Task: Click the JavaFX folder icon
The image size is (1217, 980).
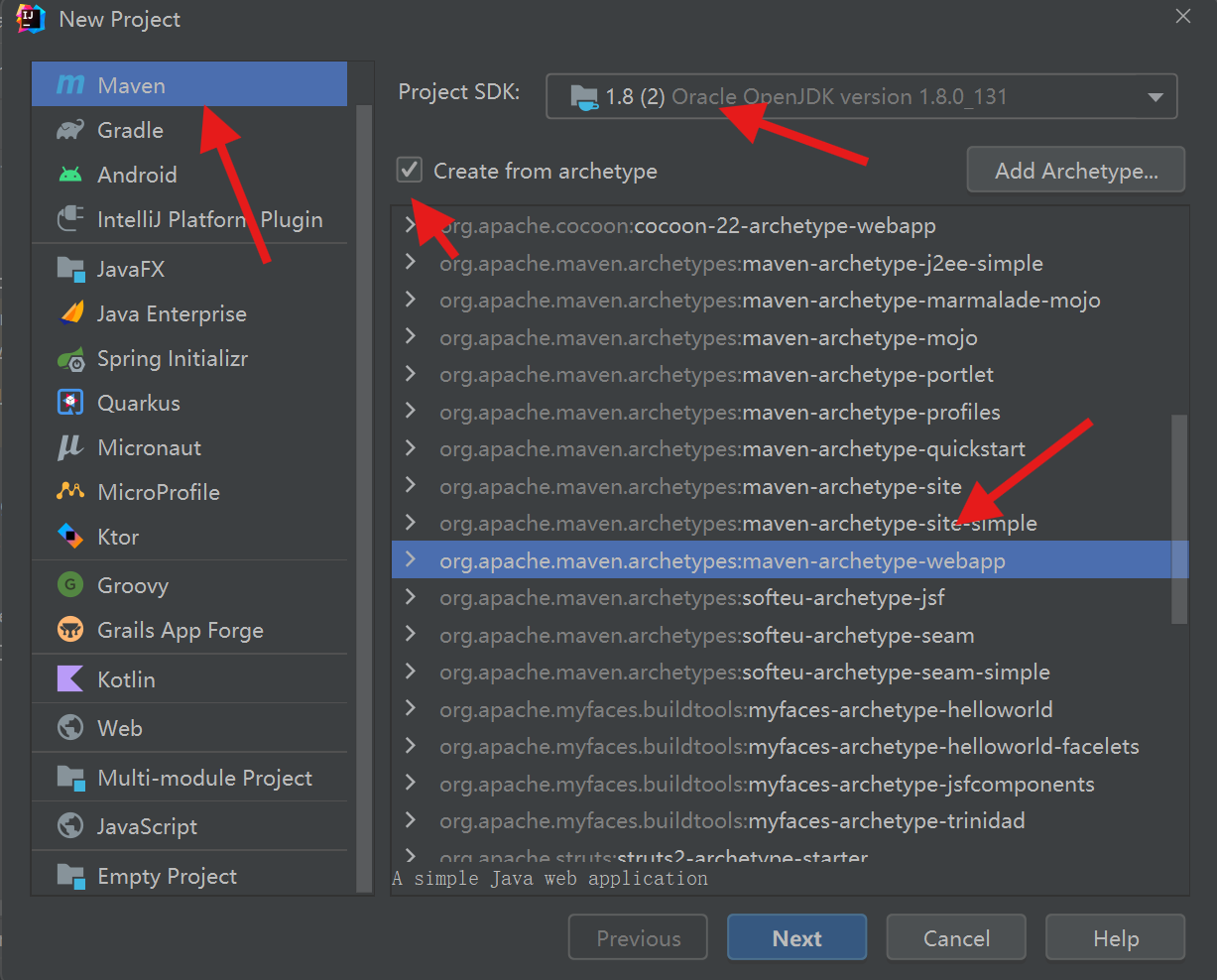Action: [70, 269]
